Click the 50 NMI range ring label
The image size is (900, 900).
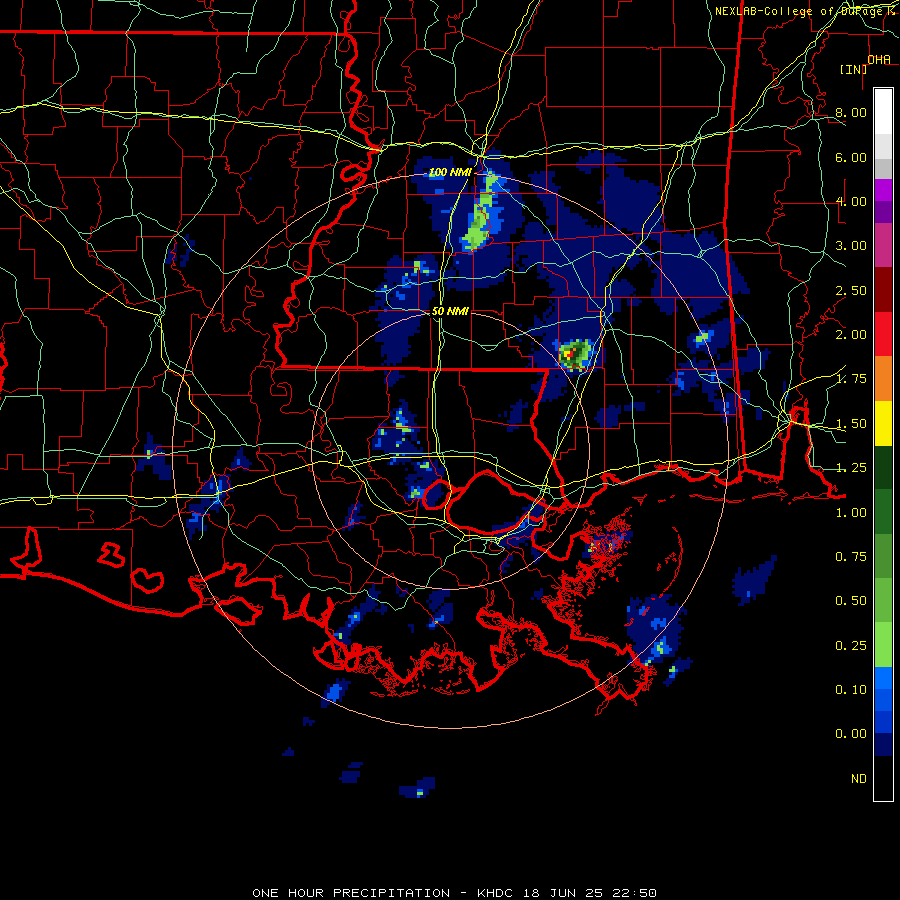(x=450, y=311)
